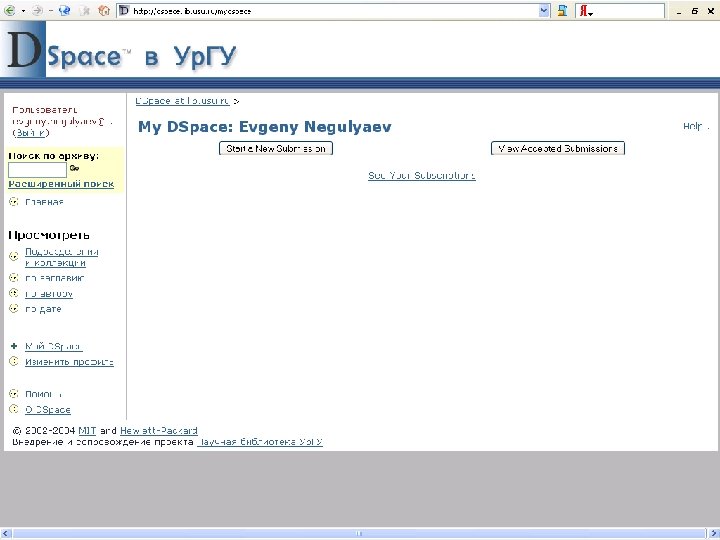The width and height of the screenshot is (720, 540).
Task: Click bullet icon beside 'по заглавию'
Action: (x=14, y=278)
